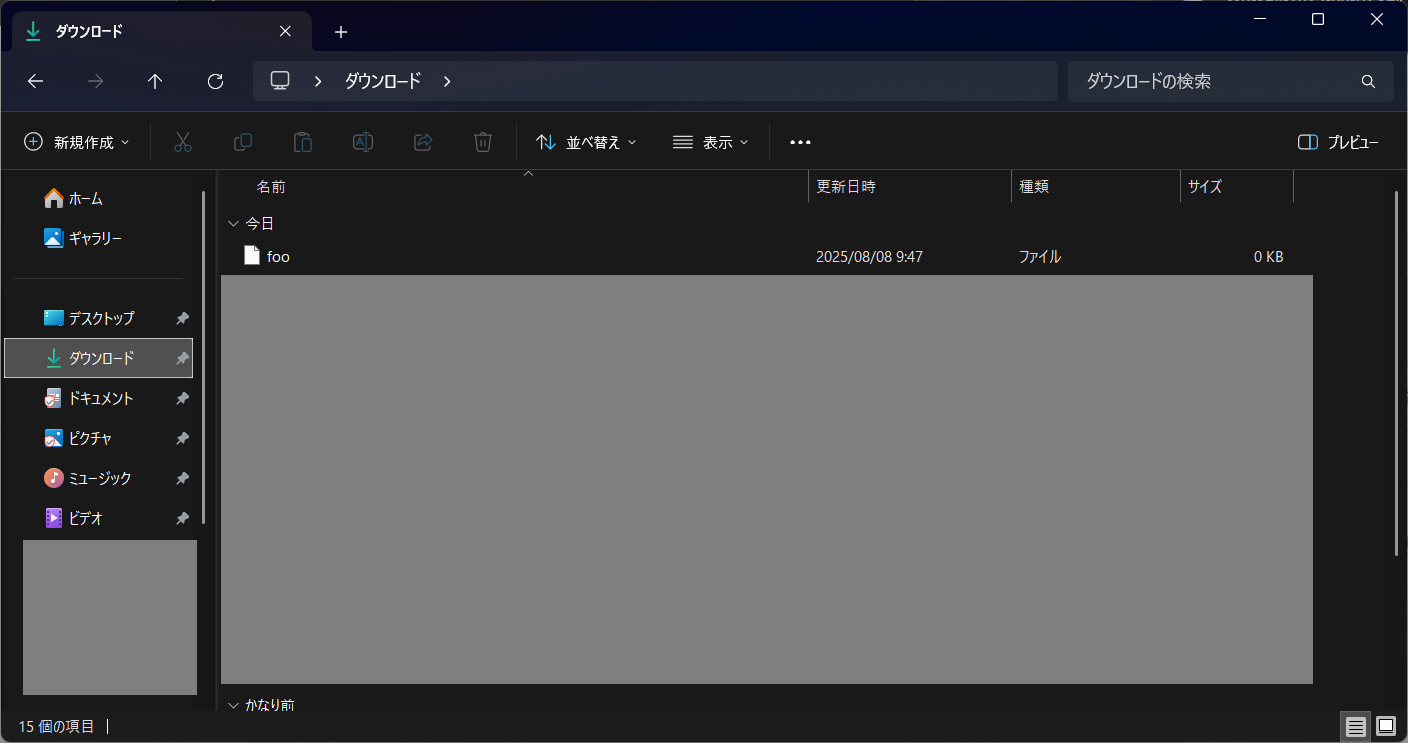1408x743 pixels.
Task: Close the ダウンロード tab
Action: tap(285, 31)
